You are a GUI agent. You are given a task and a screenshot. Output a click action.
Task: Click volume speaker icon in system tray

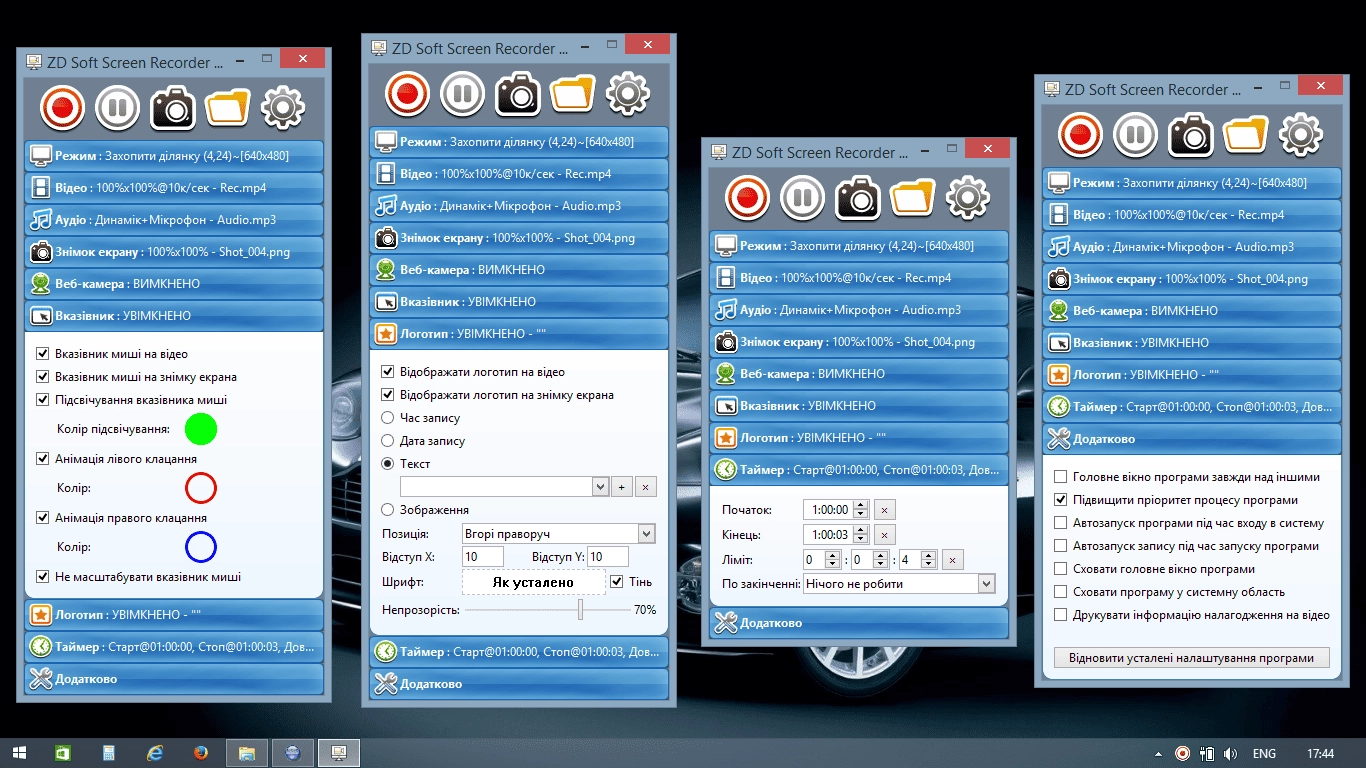pyautogui.click(x=1230, y=753)
